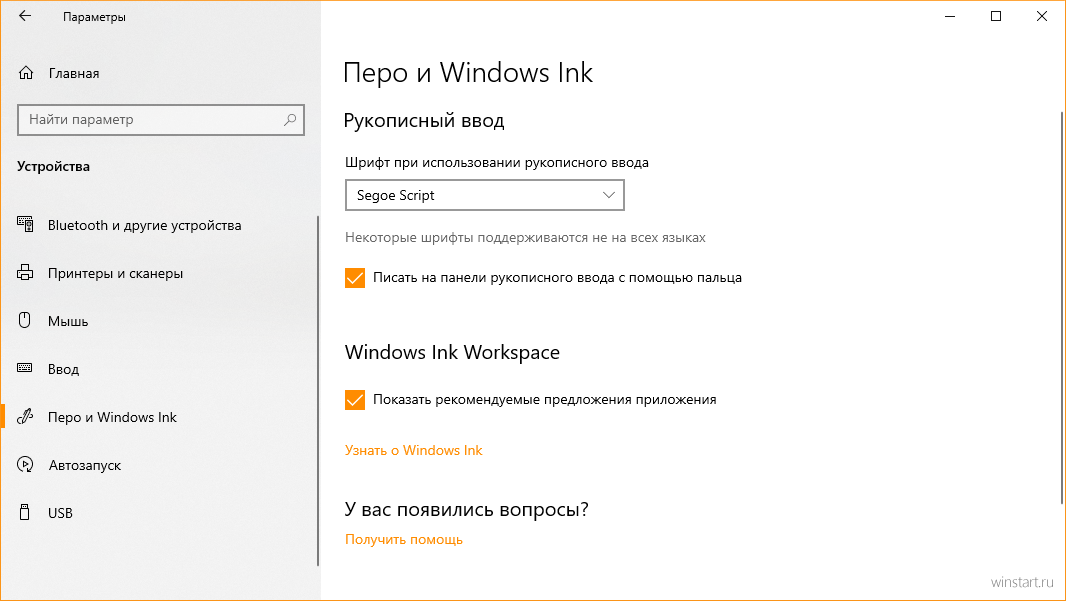Disable recommended app suggestions checkbox
Screen dimensions: 1066x601
355,400
